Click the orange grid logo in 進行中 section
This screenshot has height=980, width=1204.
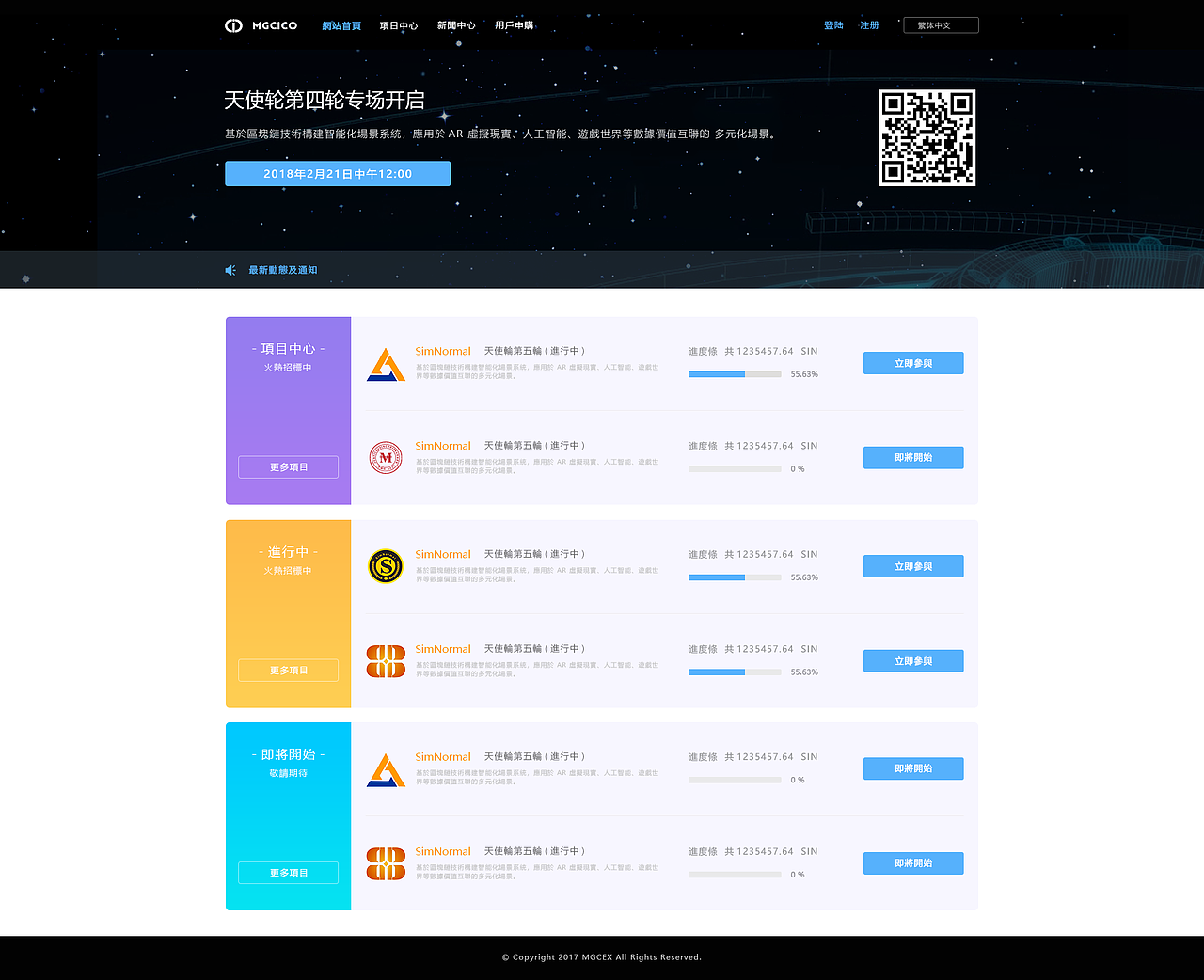click(386, 661)
